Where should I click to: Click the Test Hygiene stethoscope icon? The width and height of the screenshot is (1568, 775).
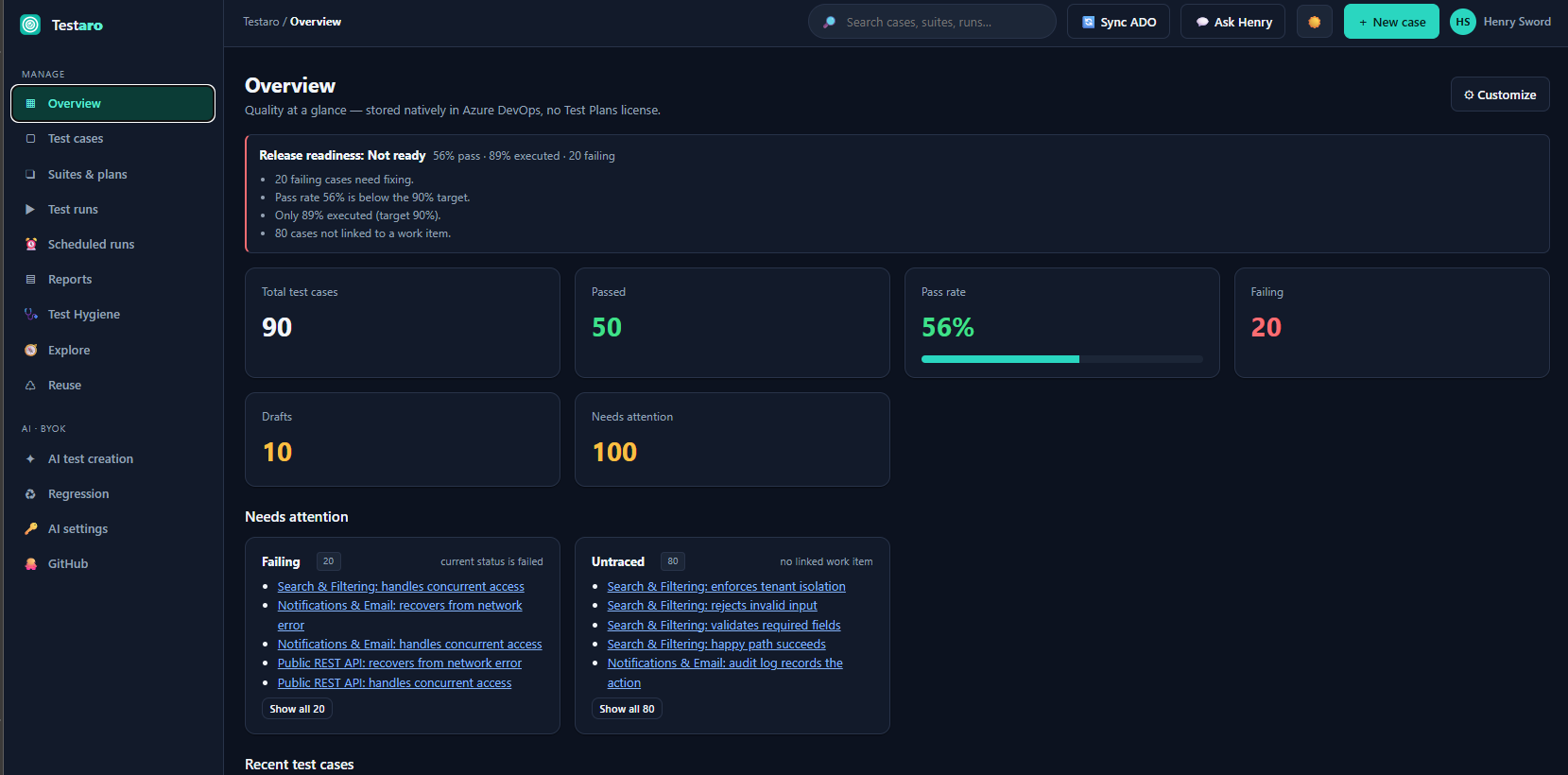(30, 315)
